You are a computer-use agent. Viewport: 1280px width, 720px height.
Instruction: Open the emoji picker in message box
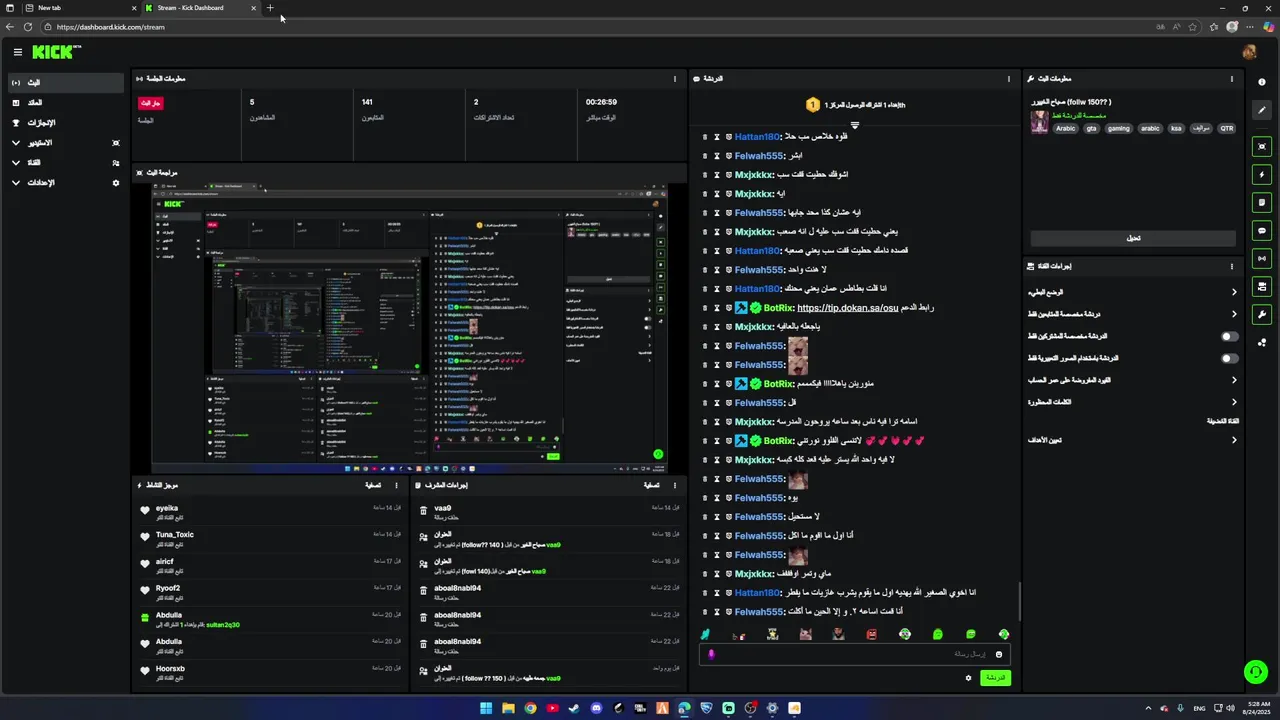[x=998, y=654]
